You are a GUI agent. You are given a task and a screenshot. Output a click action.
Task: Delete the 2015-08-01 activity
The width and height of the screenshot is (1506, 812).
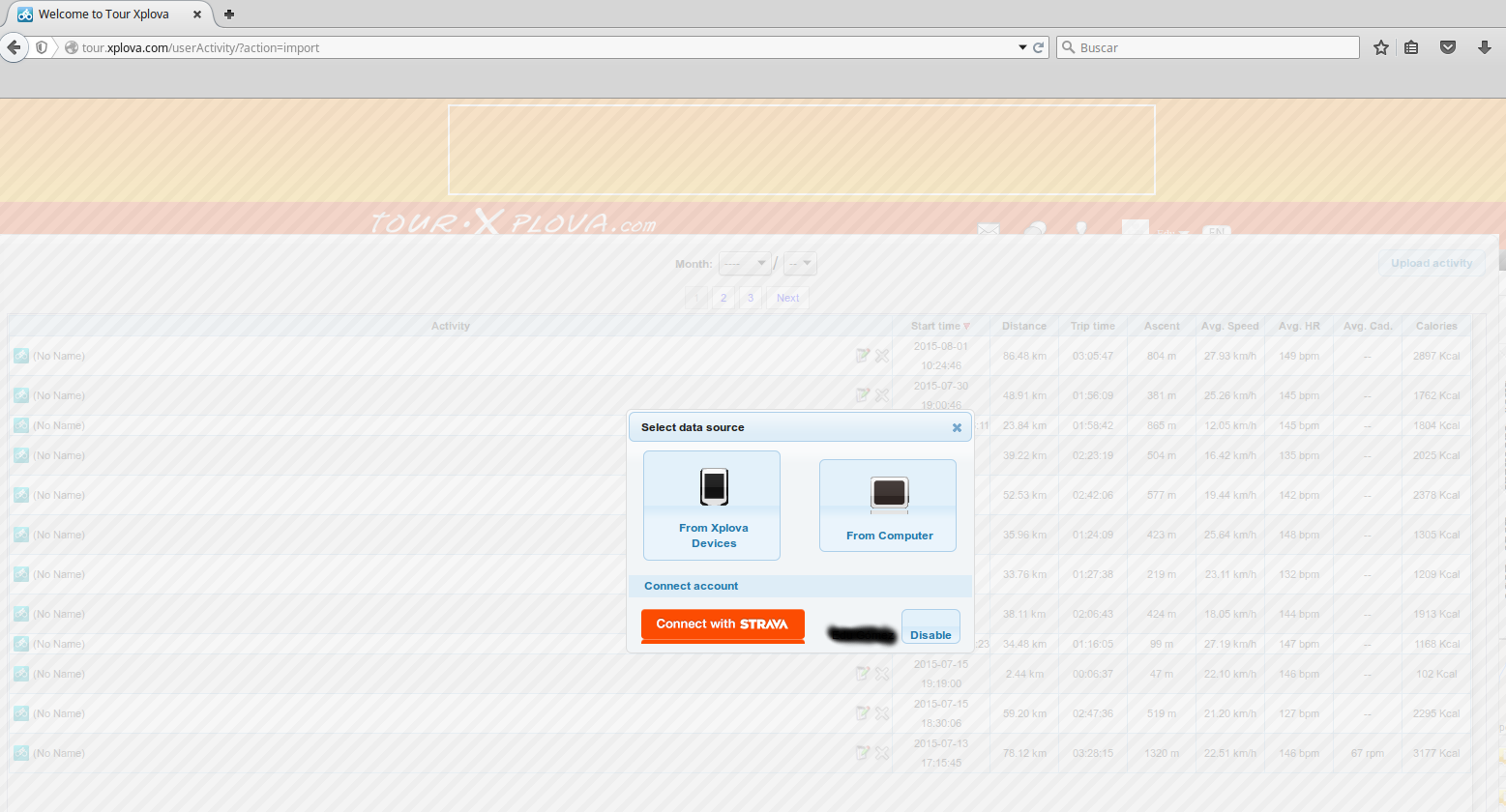[882, 356]
